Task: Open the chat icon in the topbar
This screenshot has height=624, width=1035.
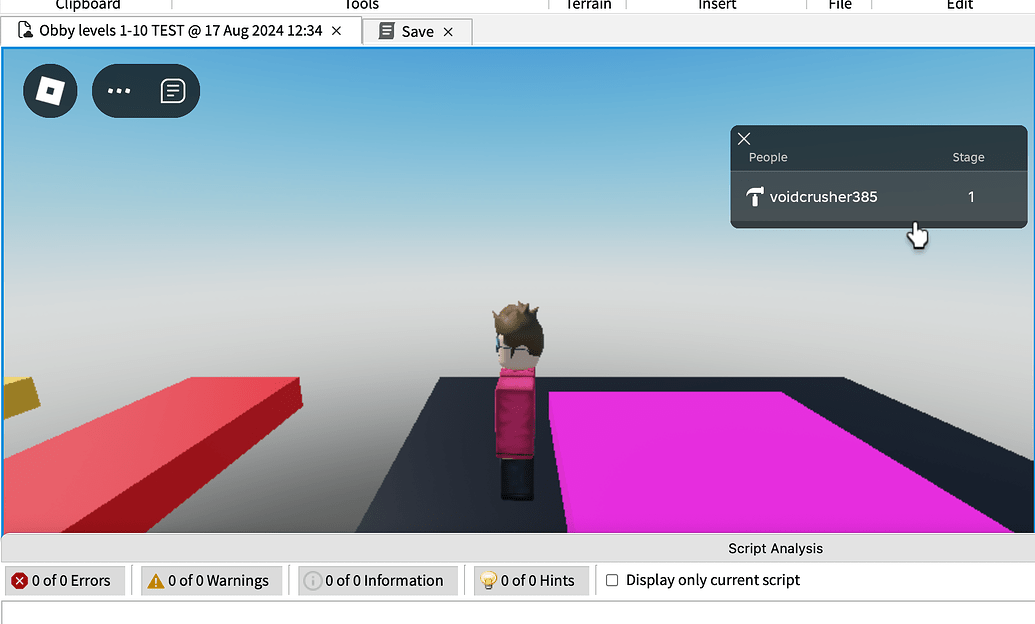Action: (173, 90)
